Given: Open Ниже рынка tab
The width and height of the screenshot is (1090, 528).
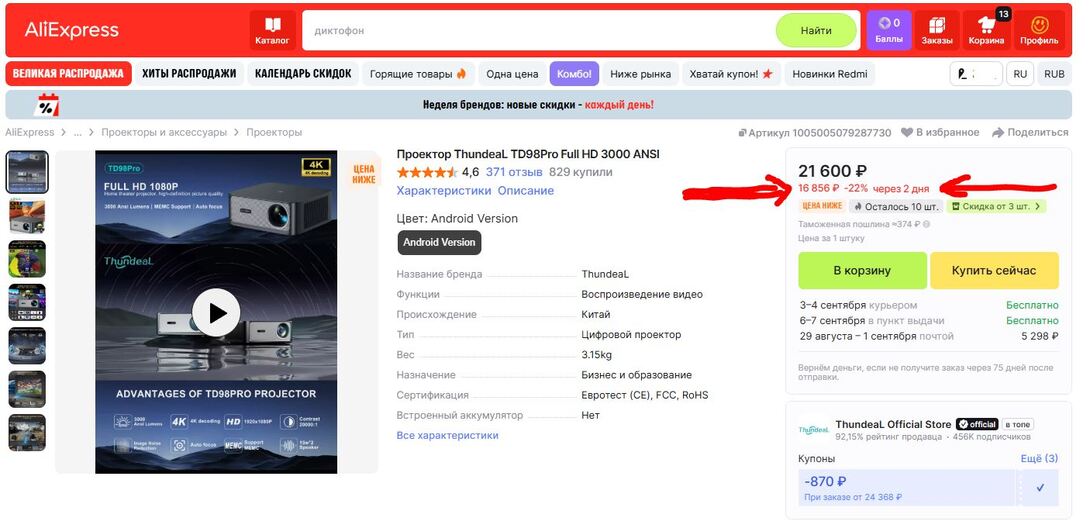Looking at the screenshot, I should point(640,74).
